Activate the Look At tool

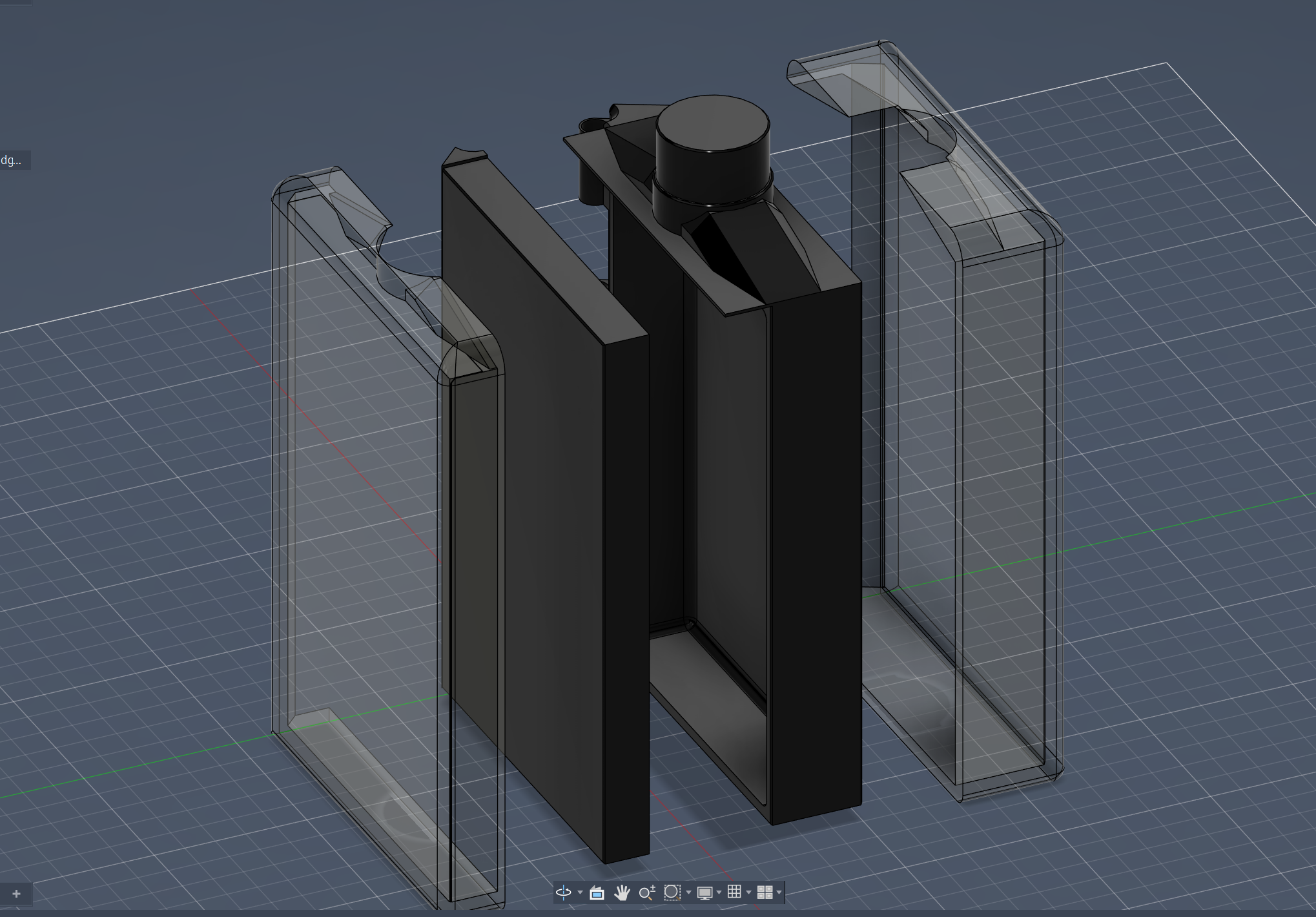point(597,892)
